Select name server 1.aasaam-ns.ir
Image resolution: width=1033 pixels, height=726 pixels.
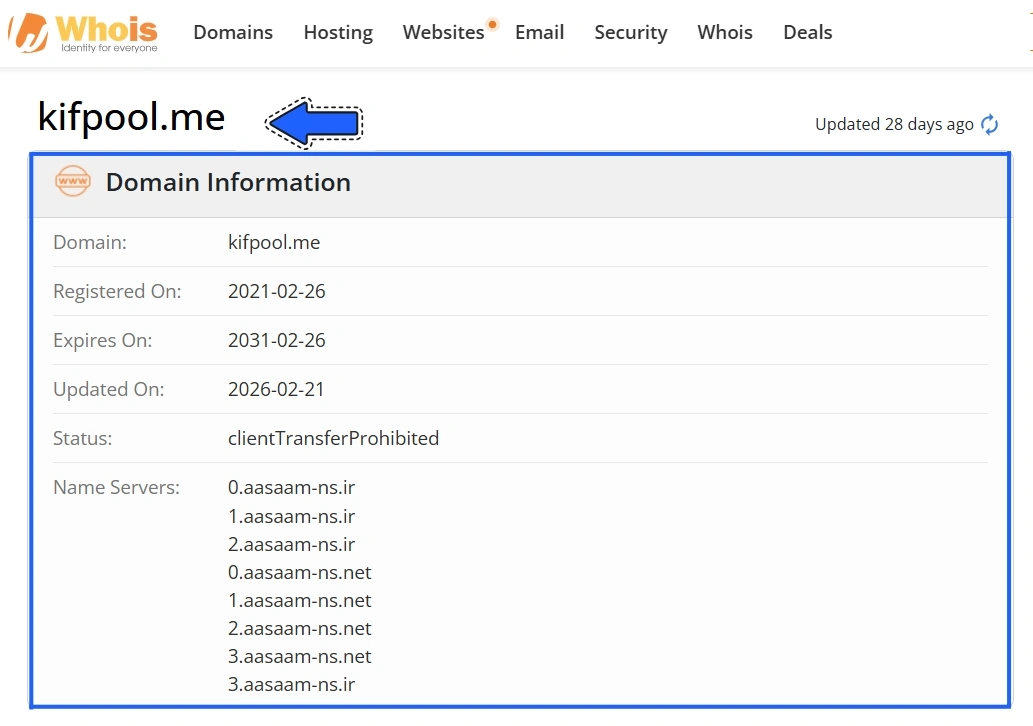coord(291,517)
